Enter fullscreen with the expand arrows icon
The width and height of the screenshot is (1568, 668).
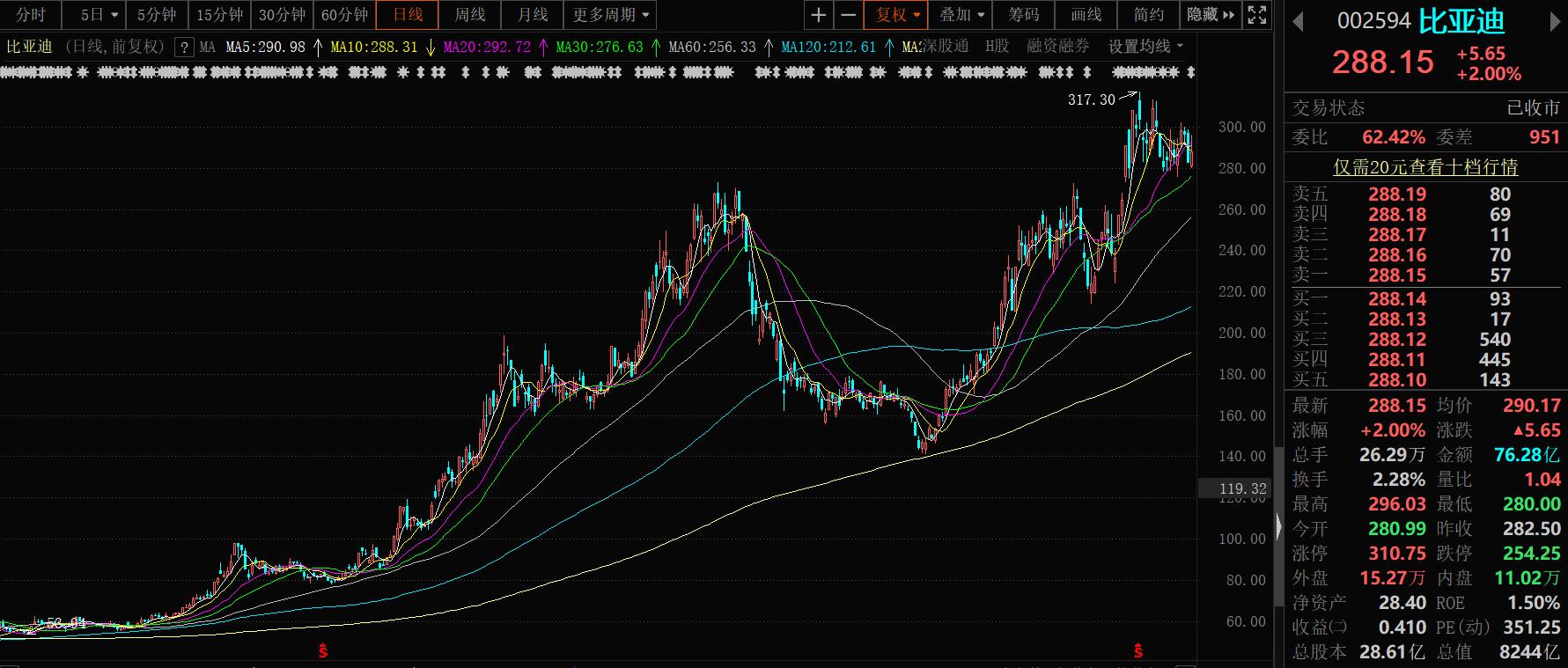pos(1257,15)
